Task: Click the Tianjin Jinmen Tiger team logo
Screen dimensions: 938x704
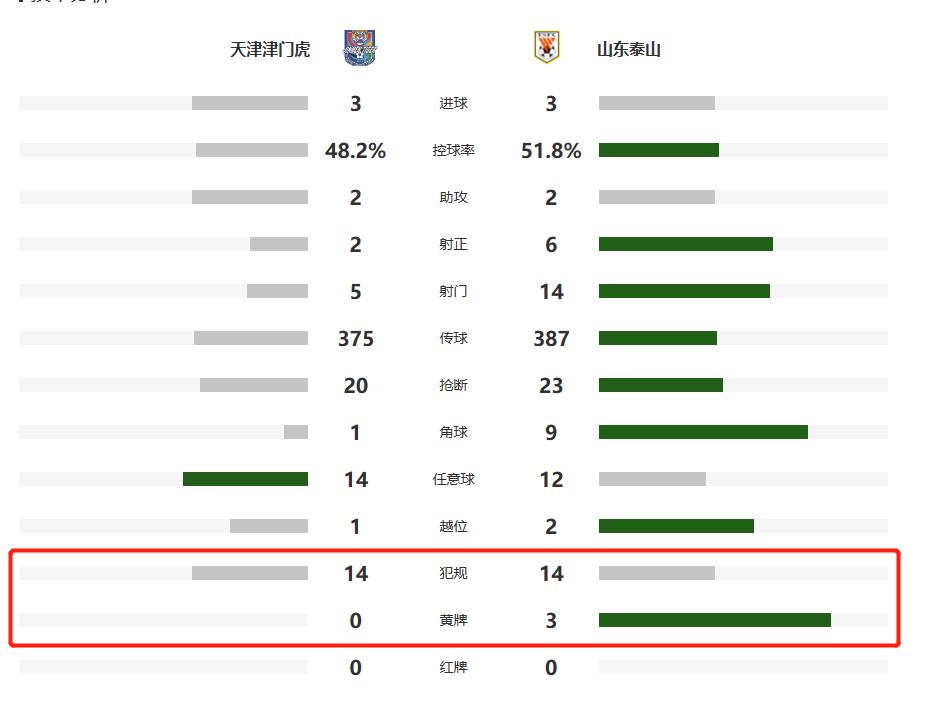Action: click(x=359, y=48)
